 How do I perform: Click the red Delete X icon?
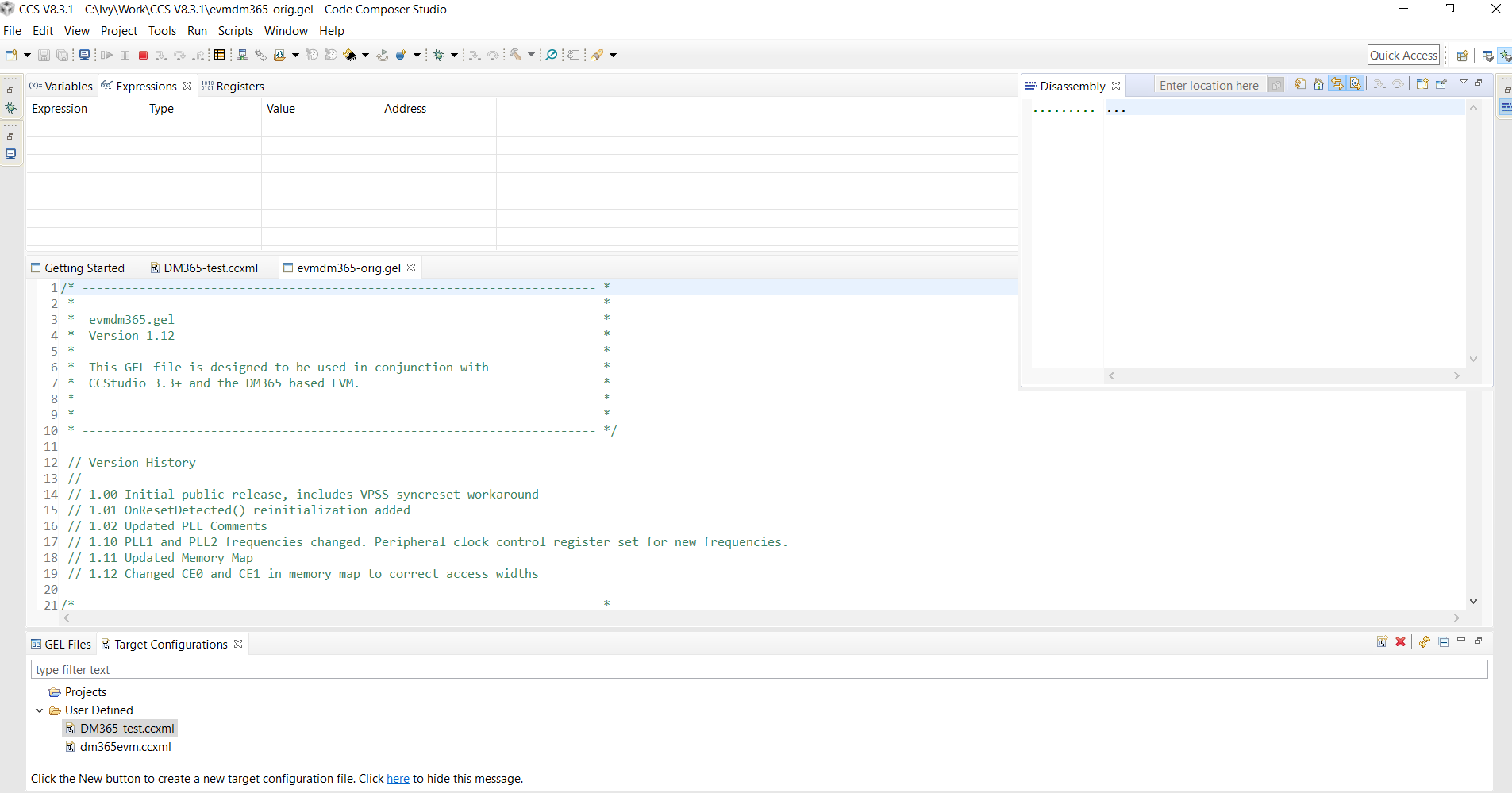click(1401, 641)
